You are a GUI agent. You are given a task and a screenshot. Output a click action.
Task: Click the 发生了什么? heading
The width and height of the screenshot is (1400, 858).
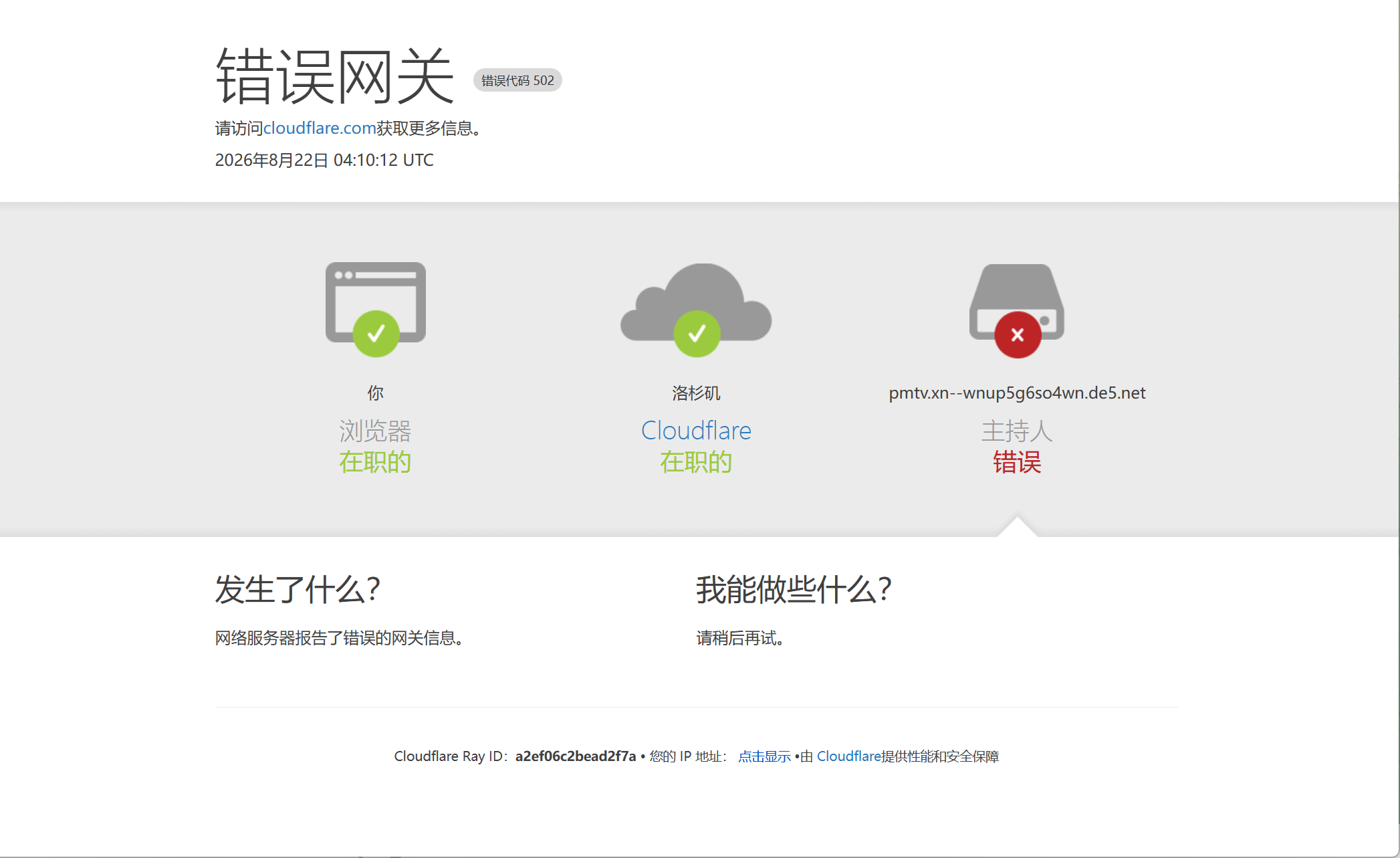coord(298,590)
